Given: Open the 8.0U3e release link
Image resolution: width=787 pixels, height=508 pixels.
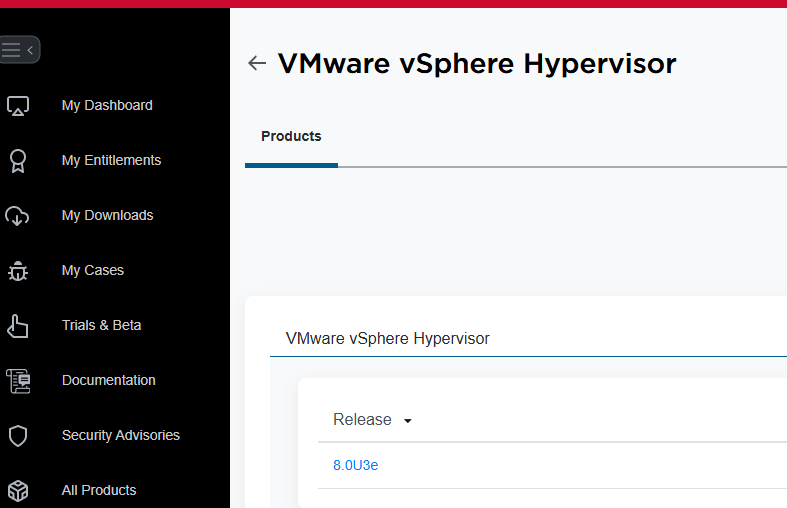Looking at the screenshot, I should click(x=355, y=465).
